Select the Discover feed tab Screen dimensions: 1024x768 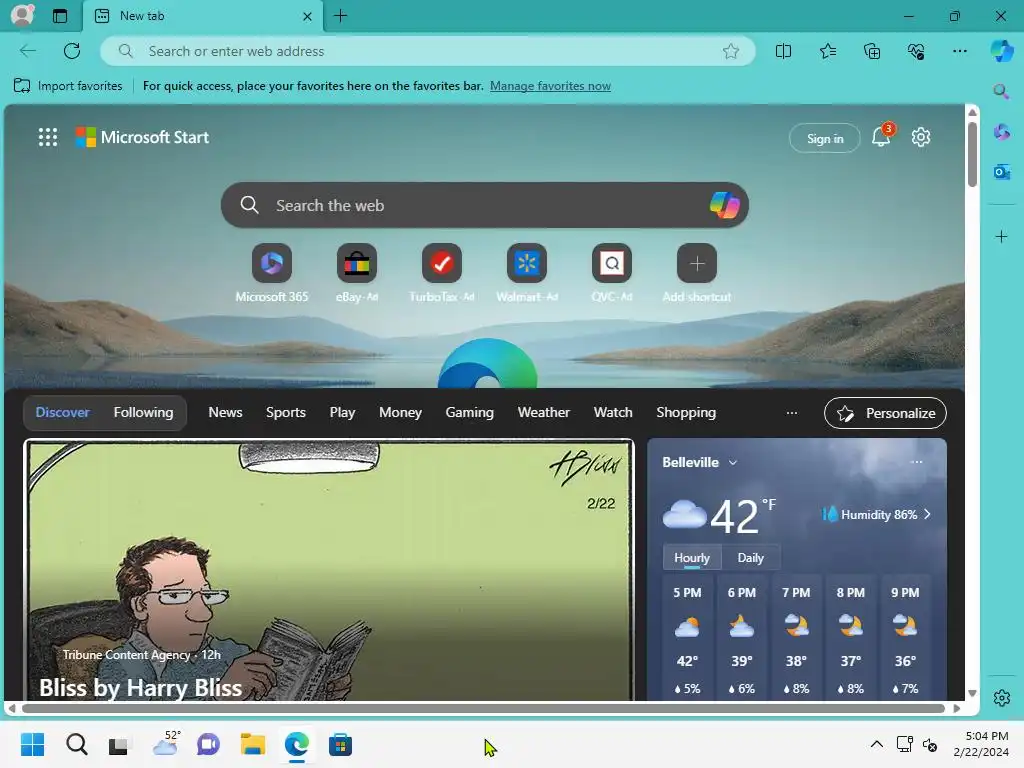coord(62,412)
